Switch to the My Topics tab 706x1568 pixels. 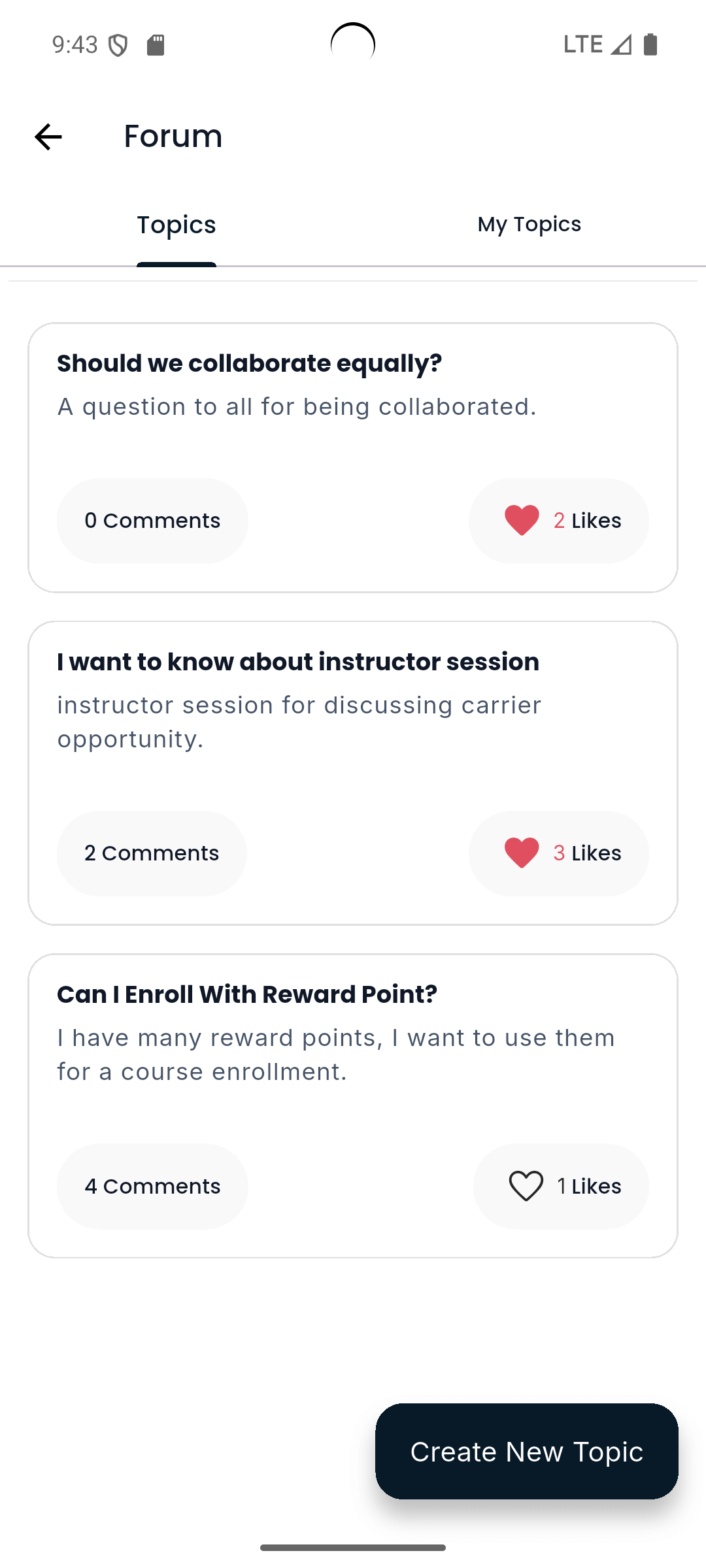(x=529, y=225)
